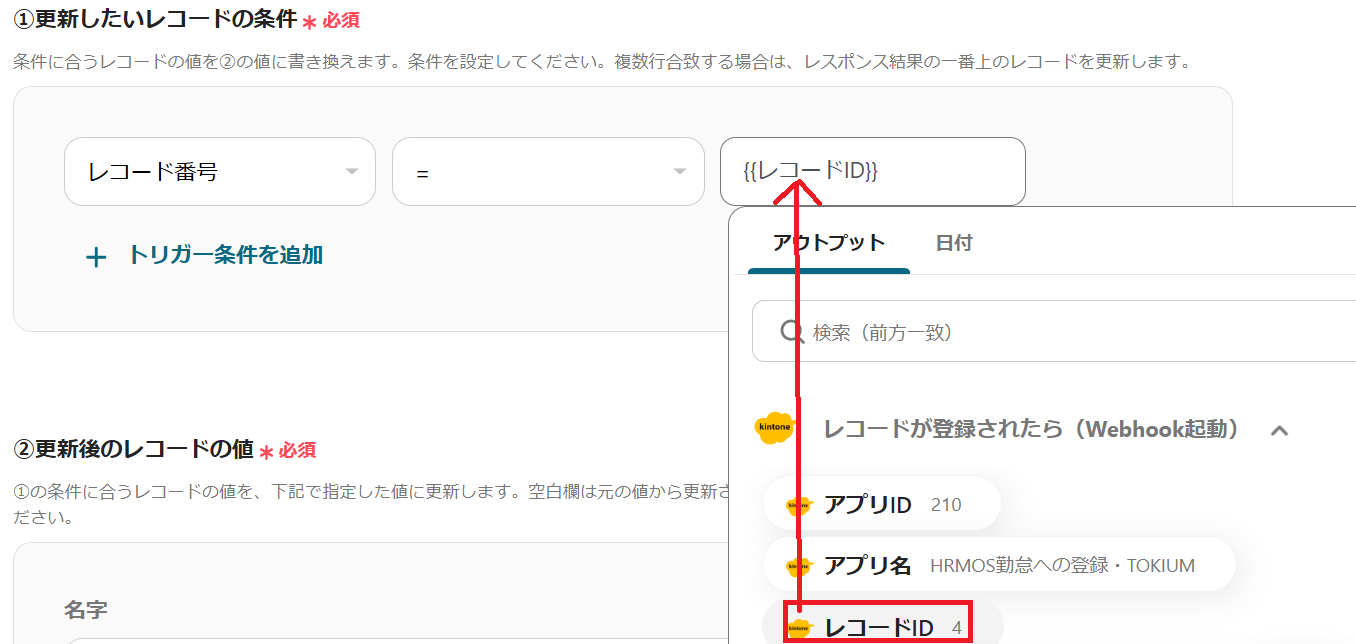Screen dimensions: 1356x644
Task: Click the kintone icon on レコードID chip
Action: point(798,628)
